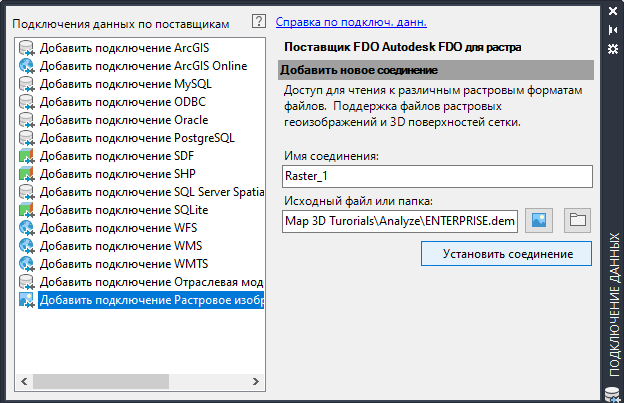Click the data connect icon below the palette title
Screen dimensions: 624x403
click(614, 393)
